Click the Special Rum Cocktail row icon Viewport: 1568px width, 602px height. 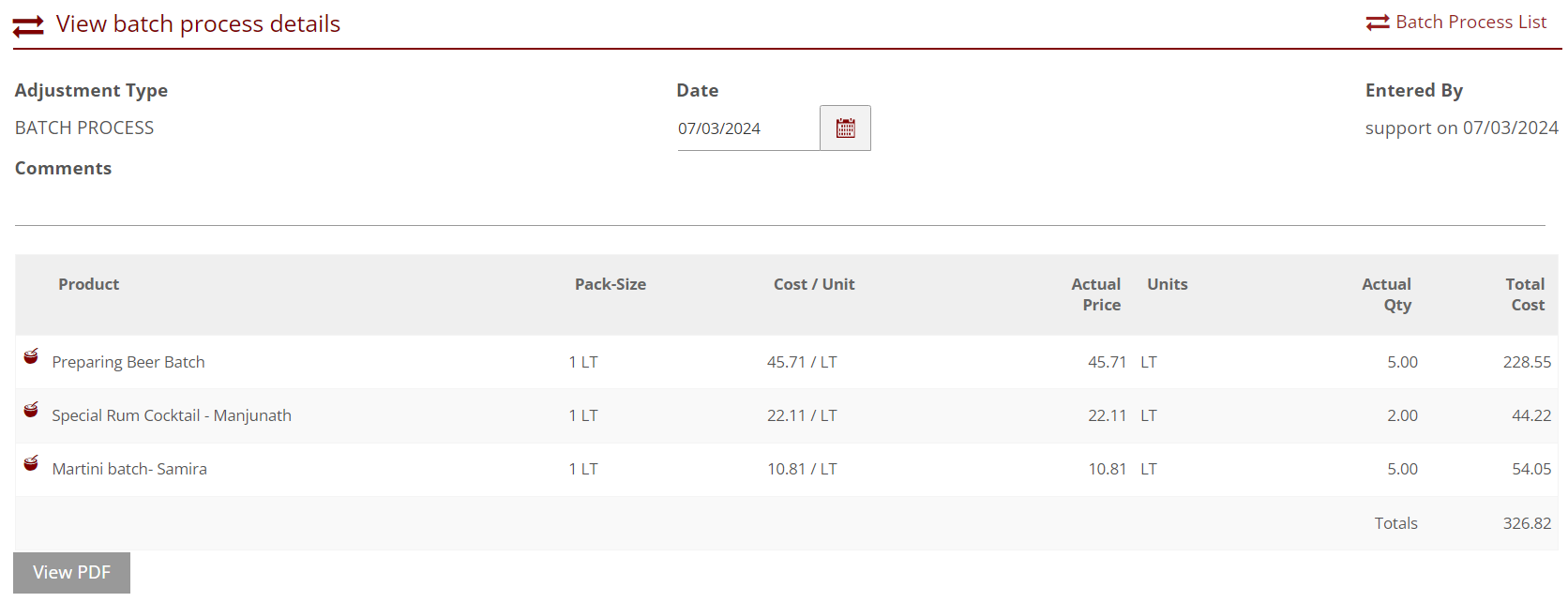point(31,410)
